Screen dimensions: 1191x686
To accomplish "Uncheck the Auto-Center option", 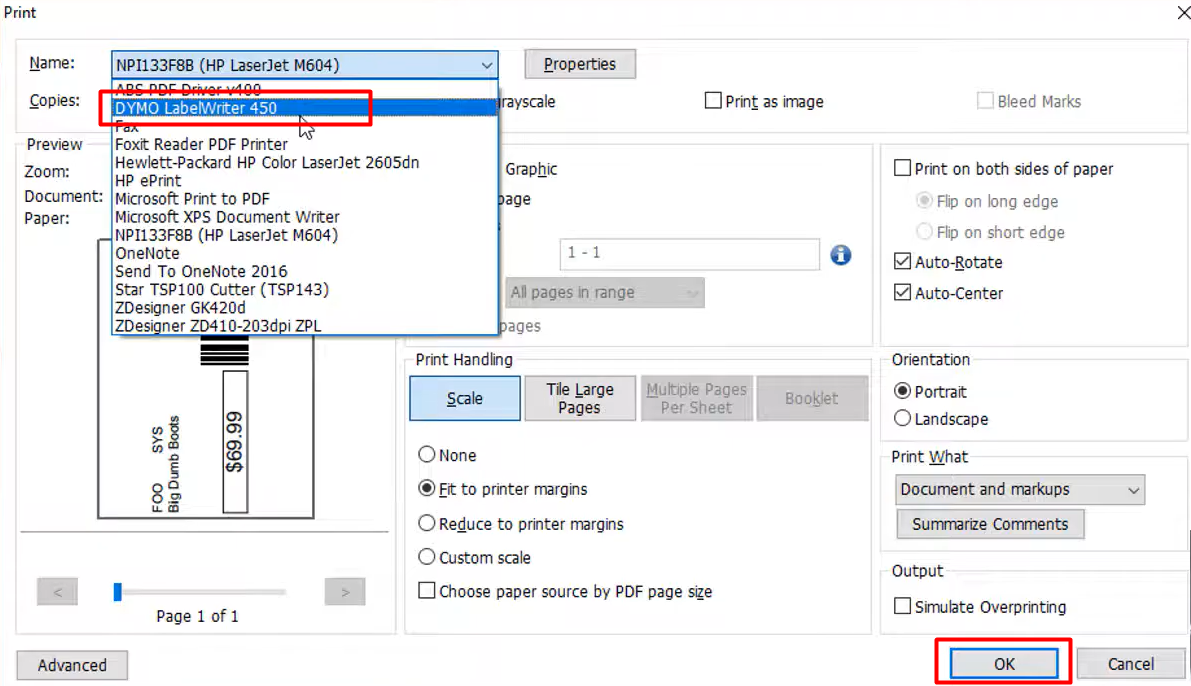I will [902, 292].
